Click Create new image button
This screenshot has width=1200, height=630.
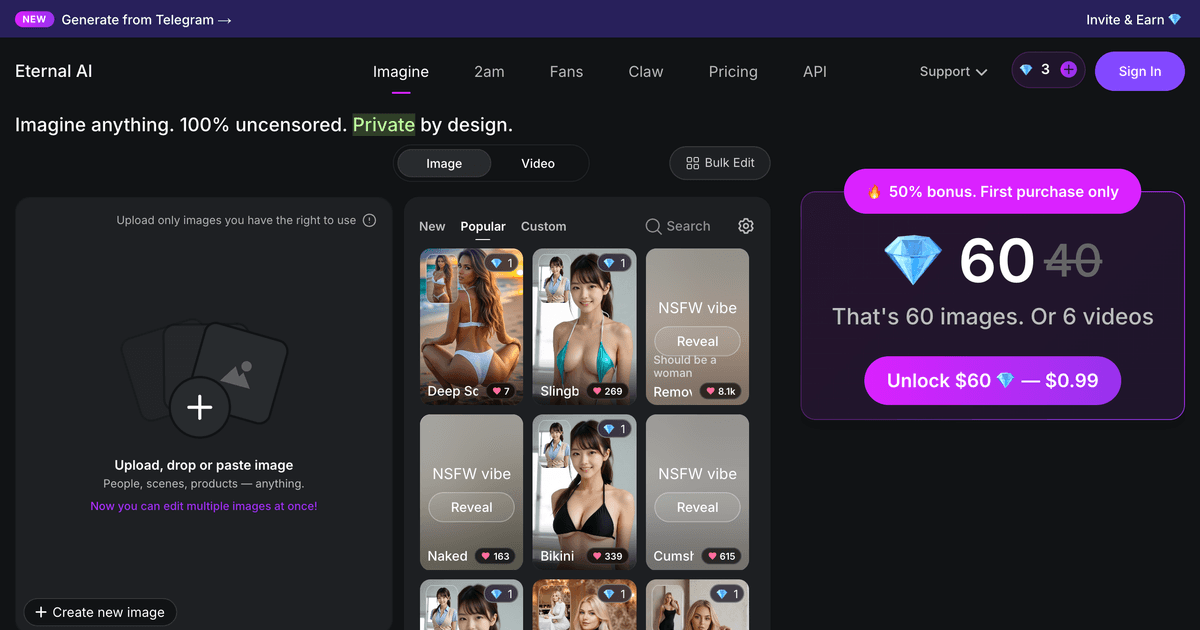click(100, 612)
